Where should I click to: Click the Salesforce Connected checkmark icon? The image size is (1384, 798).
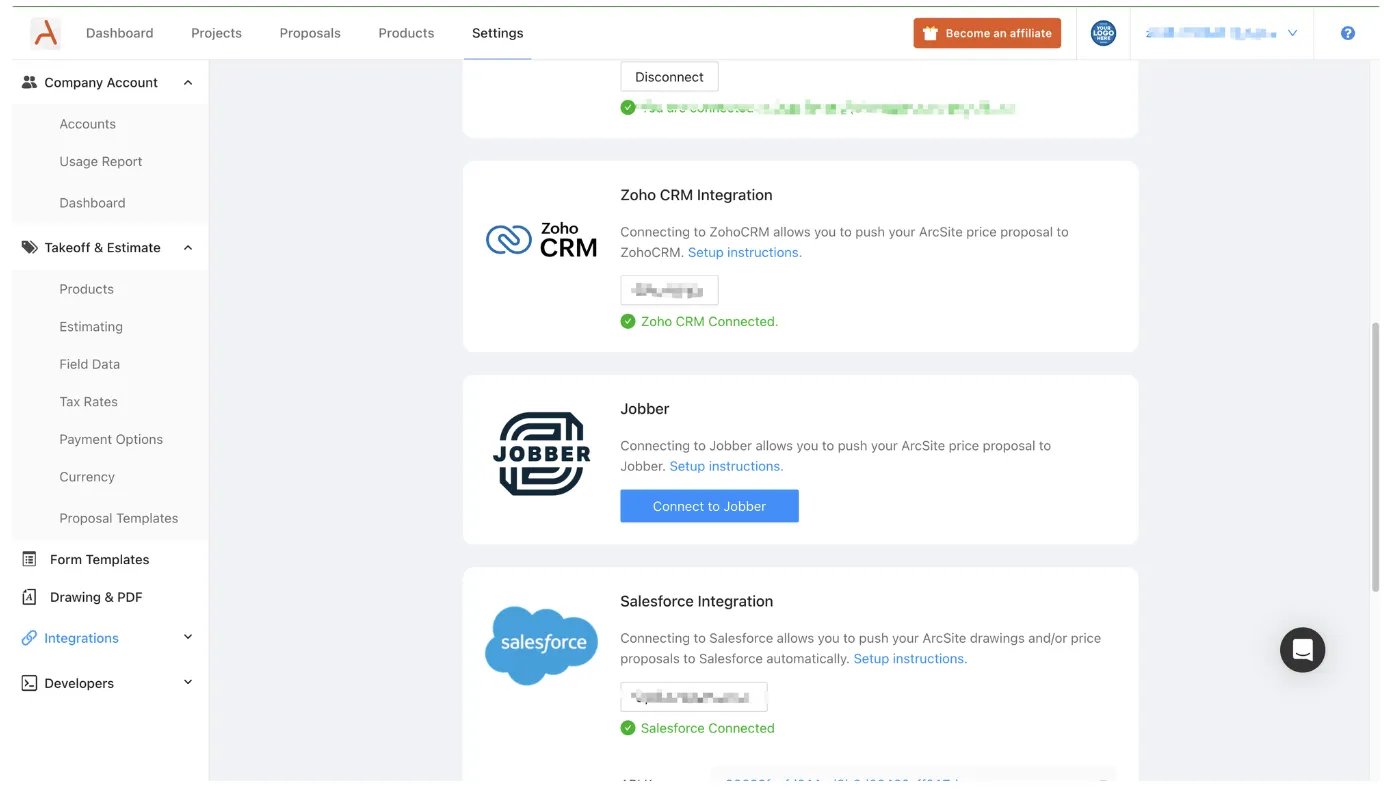click(x=628, y=728)
